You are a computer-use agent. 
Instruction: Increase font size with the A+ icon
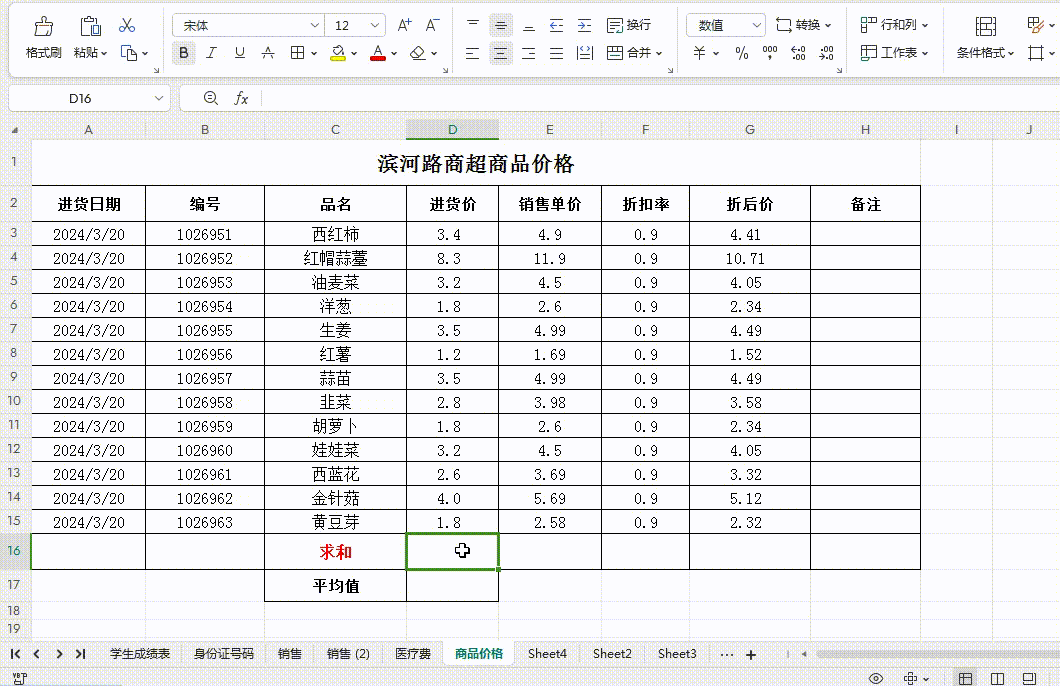pos(404,26)
